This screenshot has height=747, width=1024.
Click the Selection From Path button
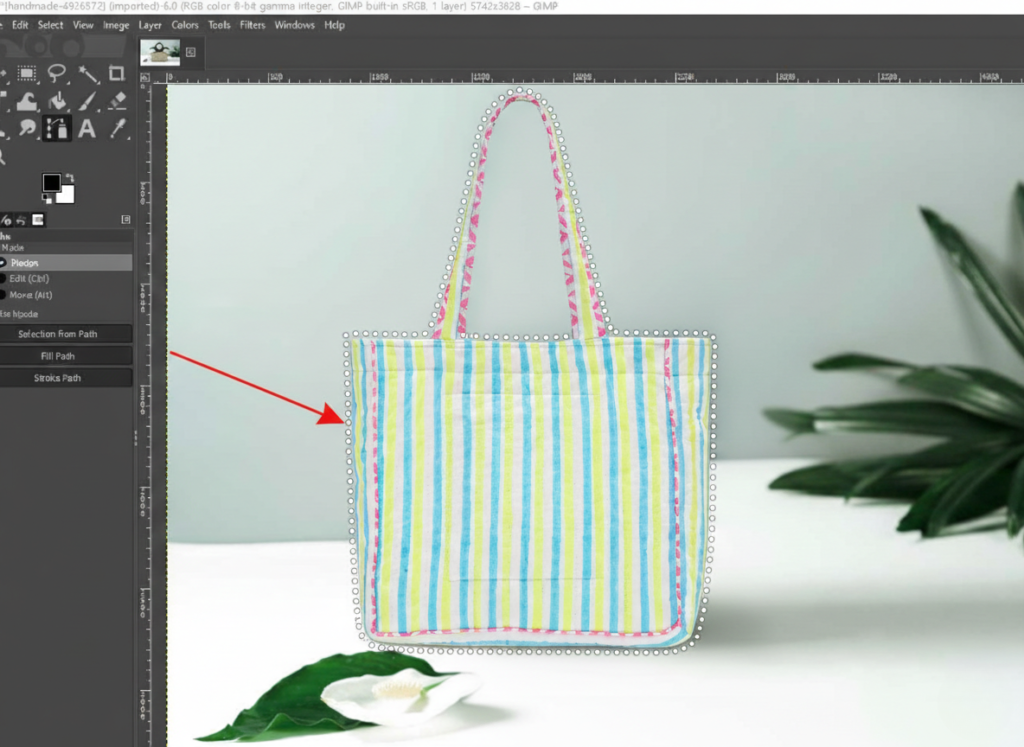(x=66, y=333)
